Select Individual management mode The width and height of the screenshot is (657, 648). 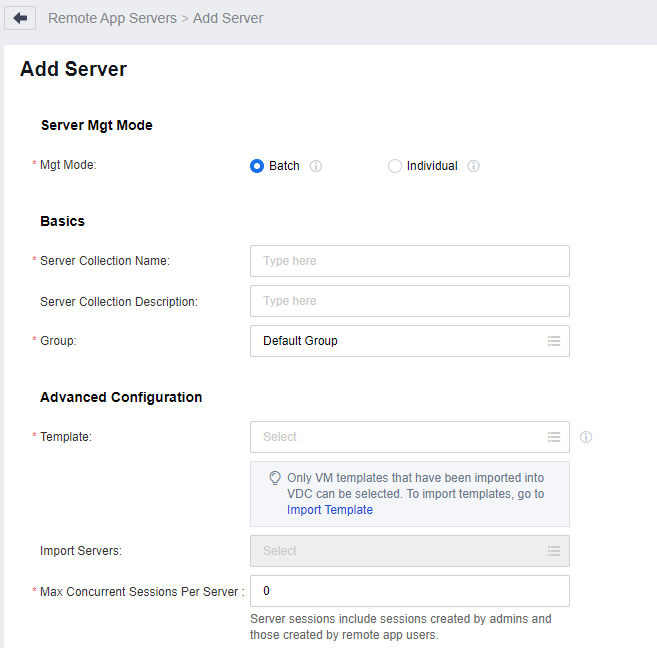coord(395,166)
